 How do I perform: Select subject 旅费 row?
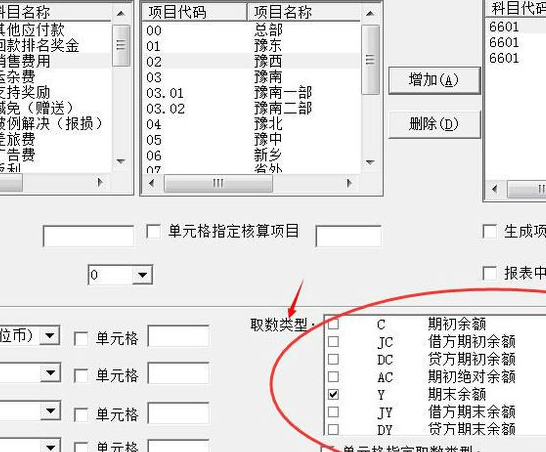coord(55,140)
